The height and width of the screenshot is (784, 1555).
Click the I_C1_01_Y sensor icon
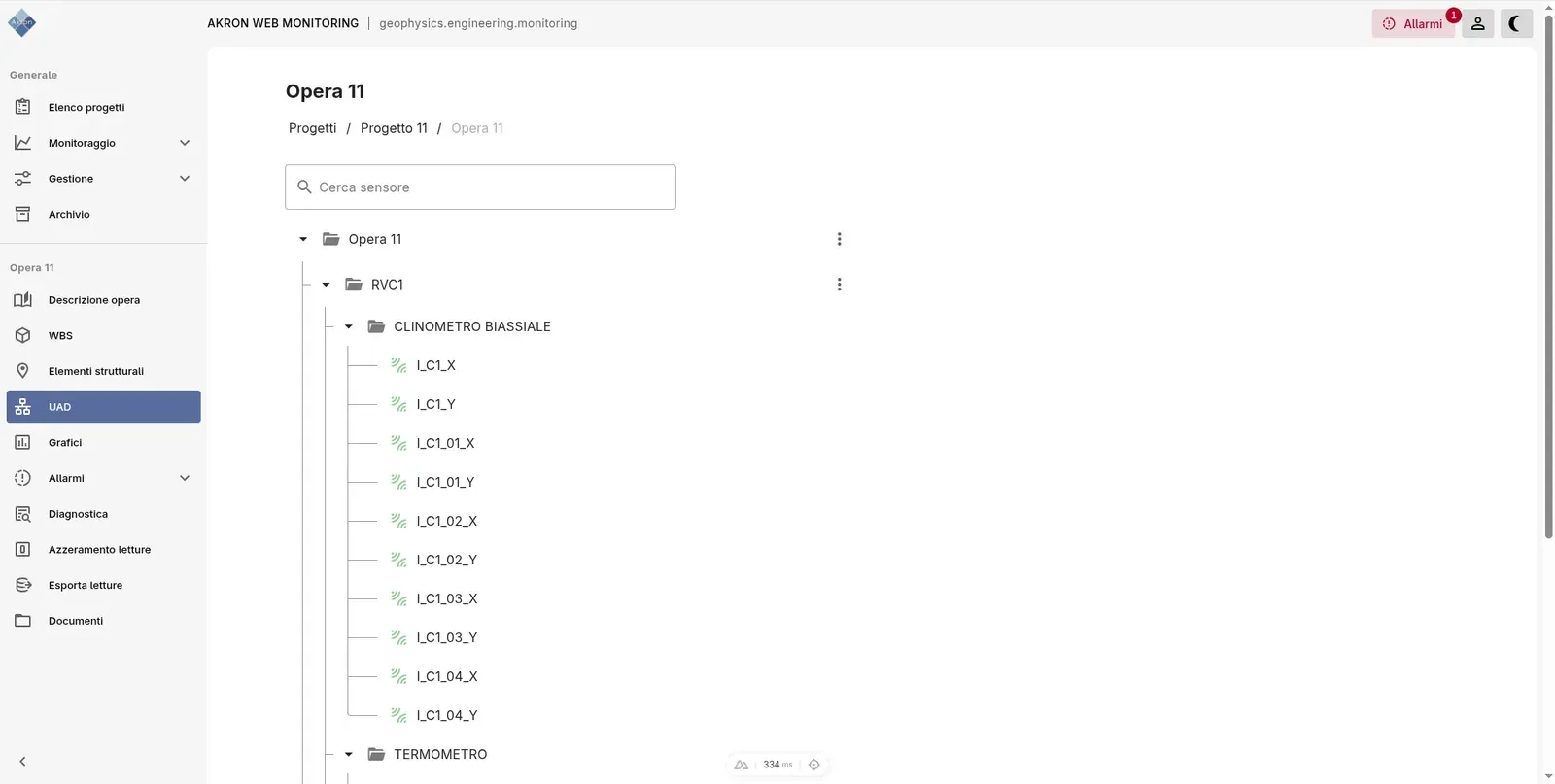click(x=398, y=482)
